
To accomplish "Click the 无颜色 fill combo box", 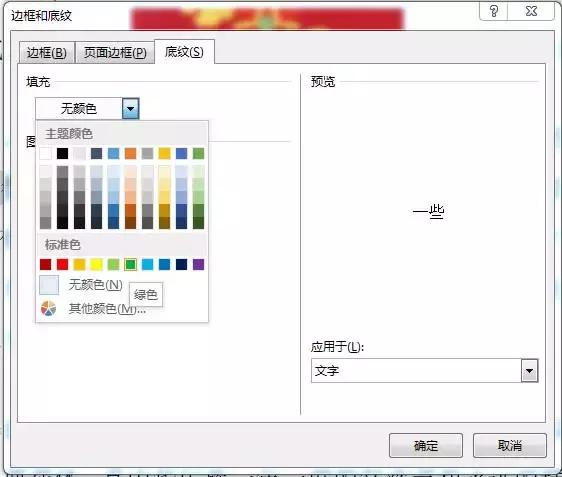I will click(87, 108).
